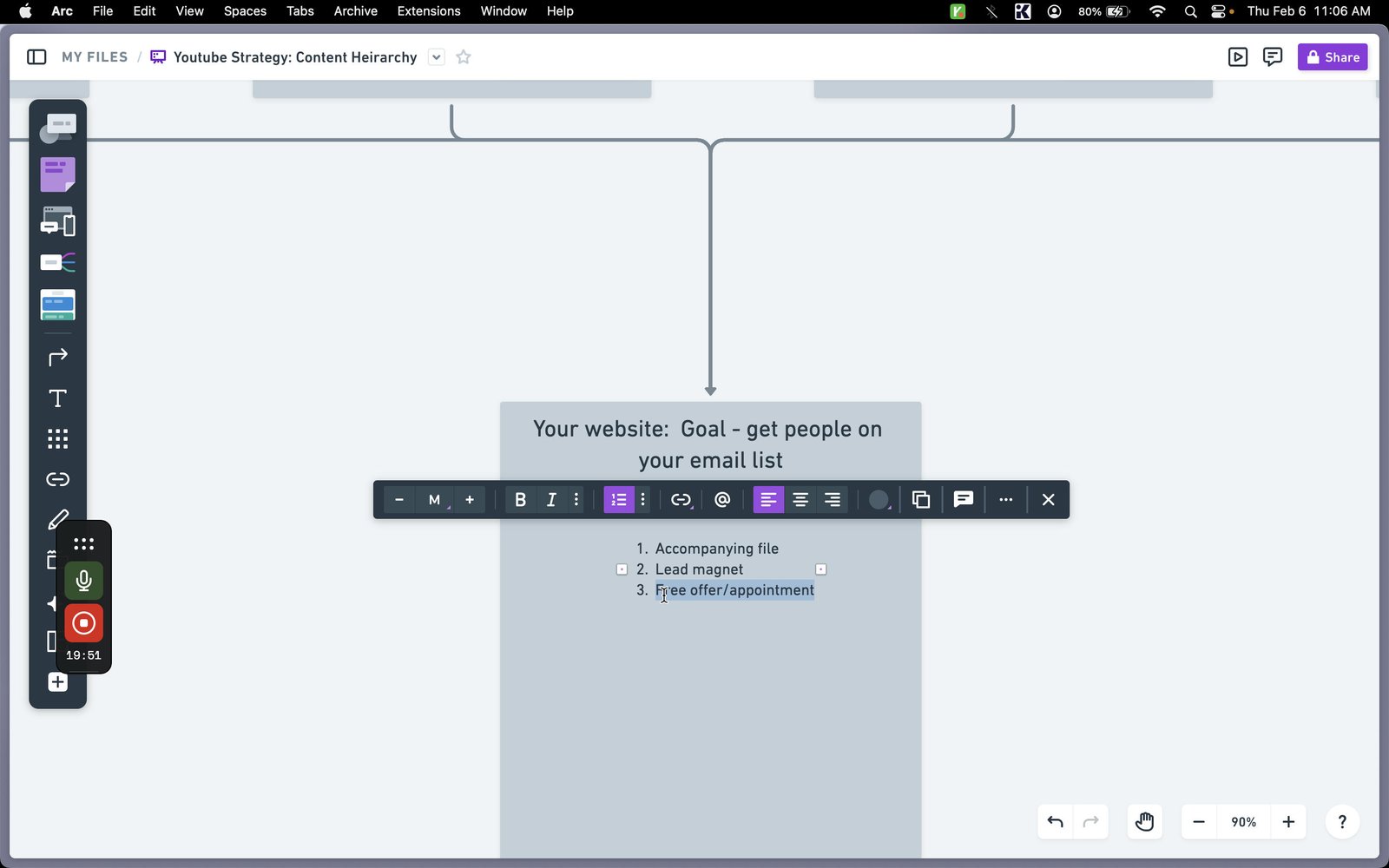Open the Archive menu

tap(356, 11)
